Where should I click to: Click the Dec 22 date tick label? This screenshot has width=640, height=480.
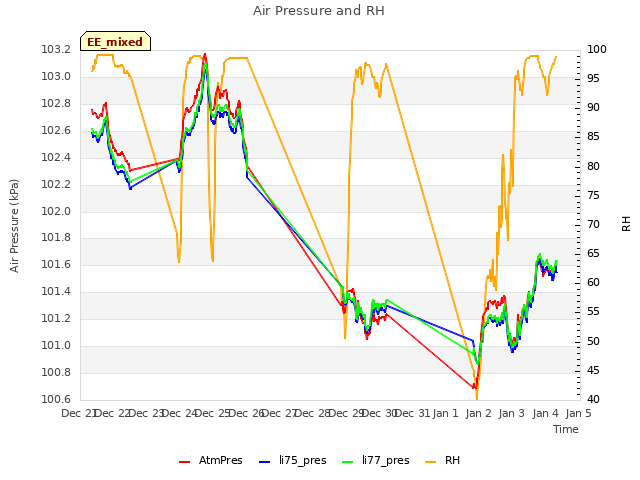pos(112,413)
